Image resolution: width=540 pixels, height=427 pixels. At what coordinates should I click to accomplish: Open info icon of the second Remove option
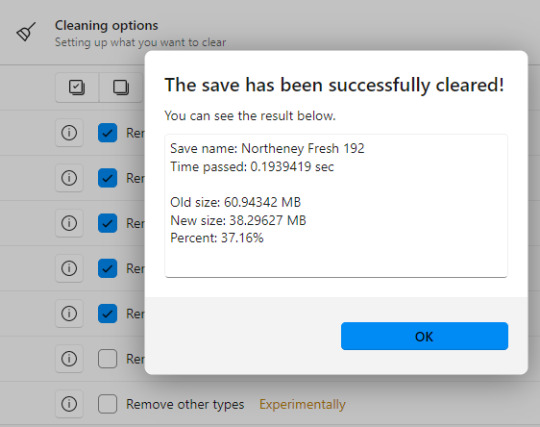(69, 178)
